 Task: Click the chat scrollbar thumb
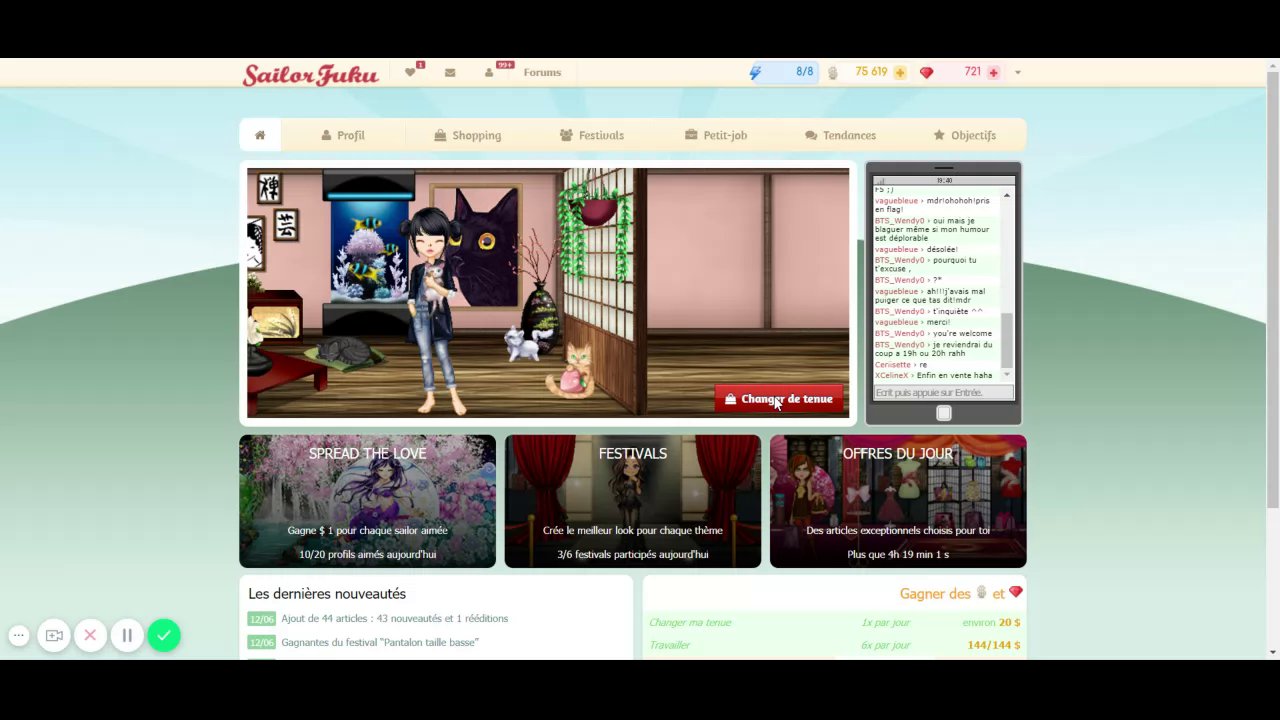tap(1007, 340)
